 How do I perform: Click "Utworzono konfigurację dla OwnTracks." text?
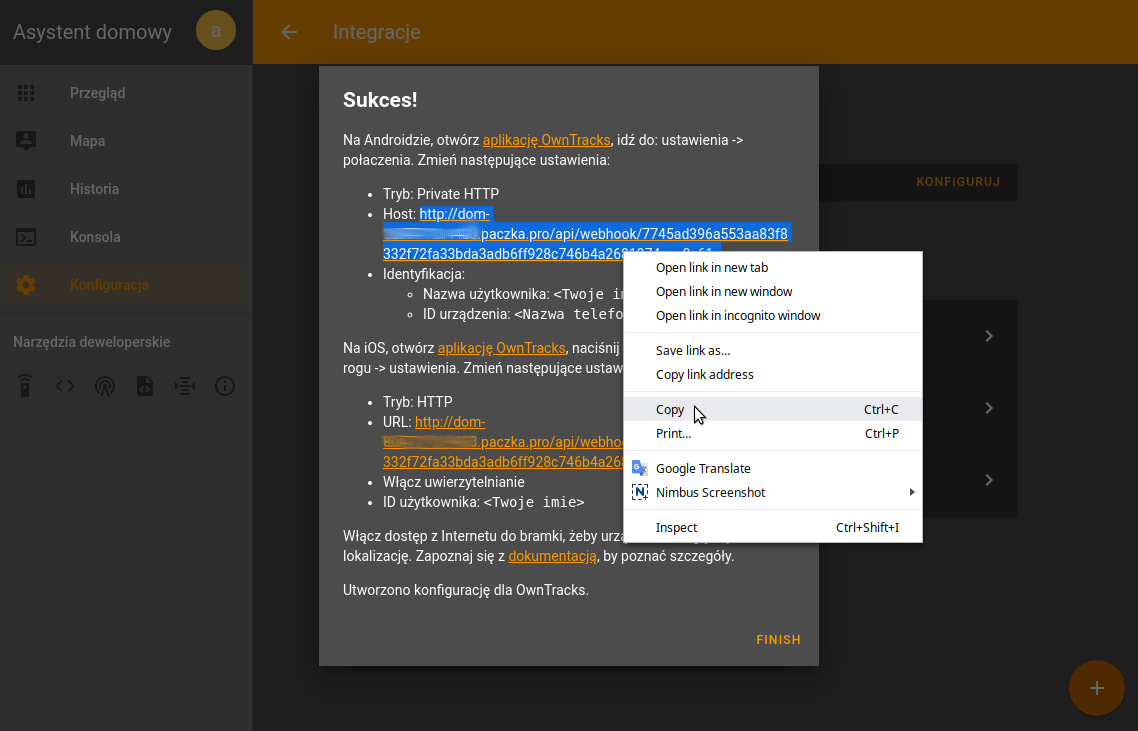point(466,590)
